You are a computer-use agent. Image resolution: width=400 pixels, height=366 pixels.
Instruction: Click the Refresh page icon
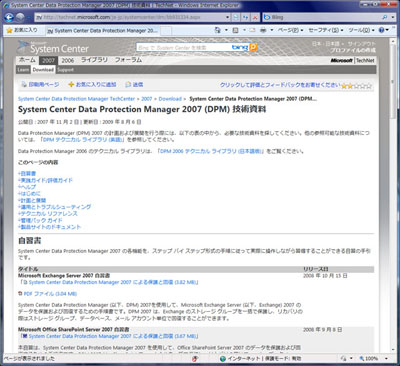(246, 17)
